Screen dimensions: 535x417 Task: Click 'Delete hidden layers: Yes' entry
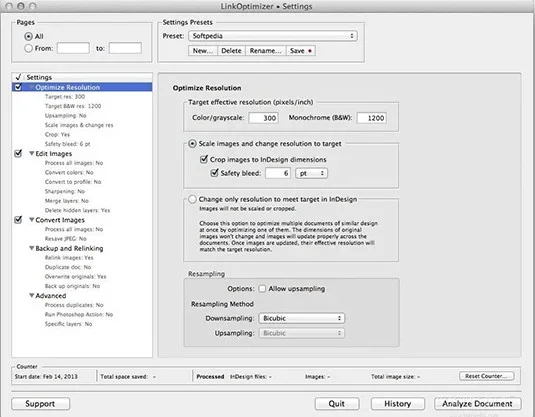[x=77, y=210]
